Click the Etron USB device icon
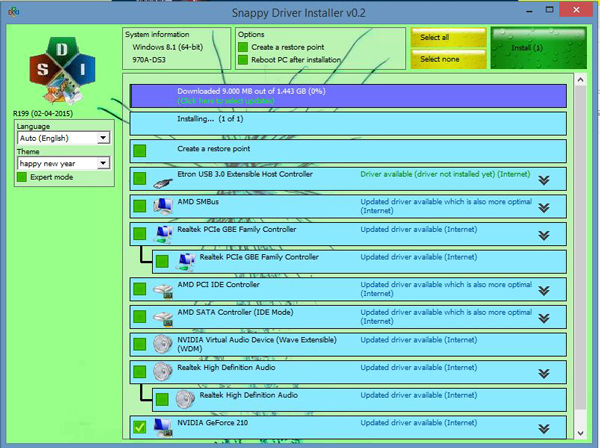 click(x=163, y=182)
